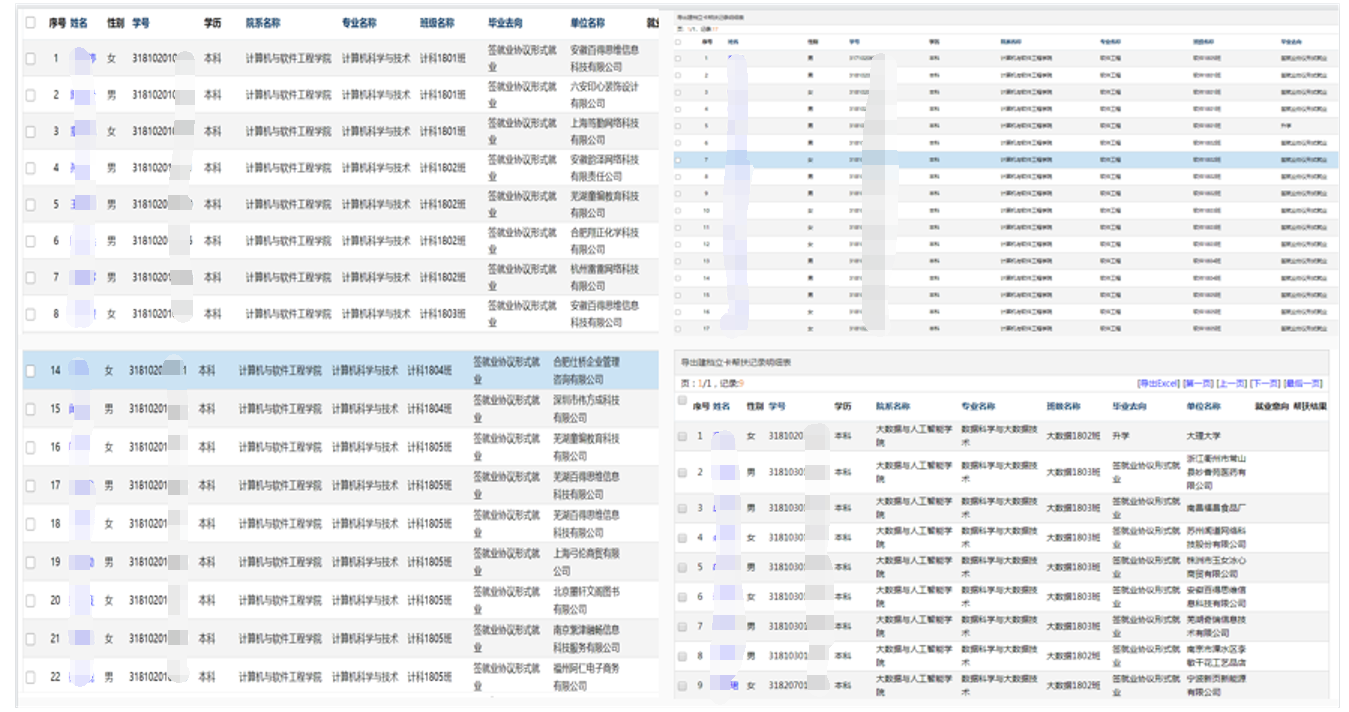The image size is (1349, 712).
Task: Jump to 第一页 page link
Action: [x=1197, y=383]
